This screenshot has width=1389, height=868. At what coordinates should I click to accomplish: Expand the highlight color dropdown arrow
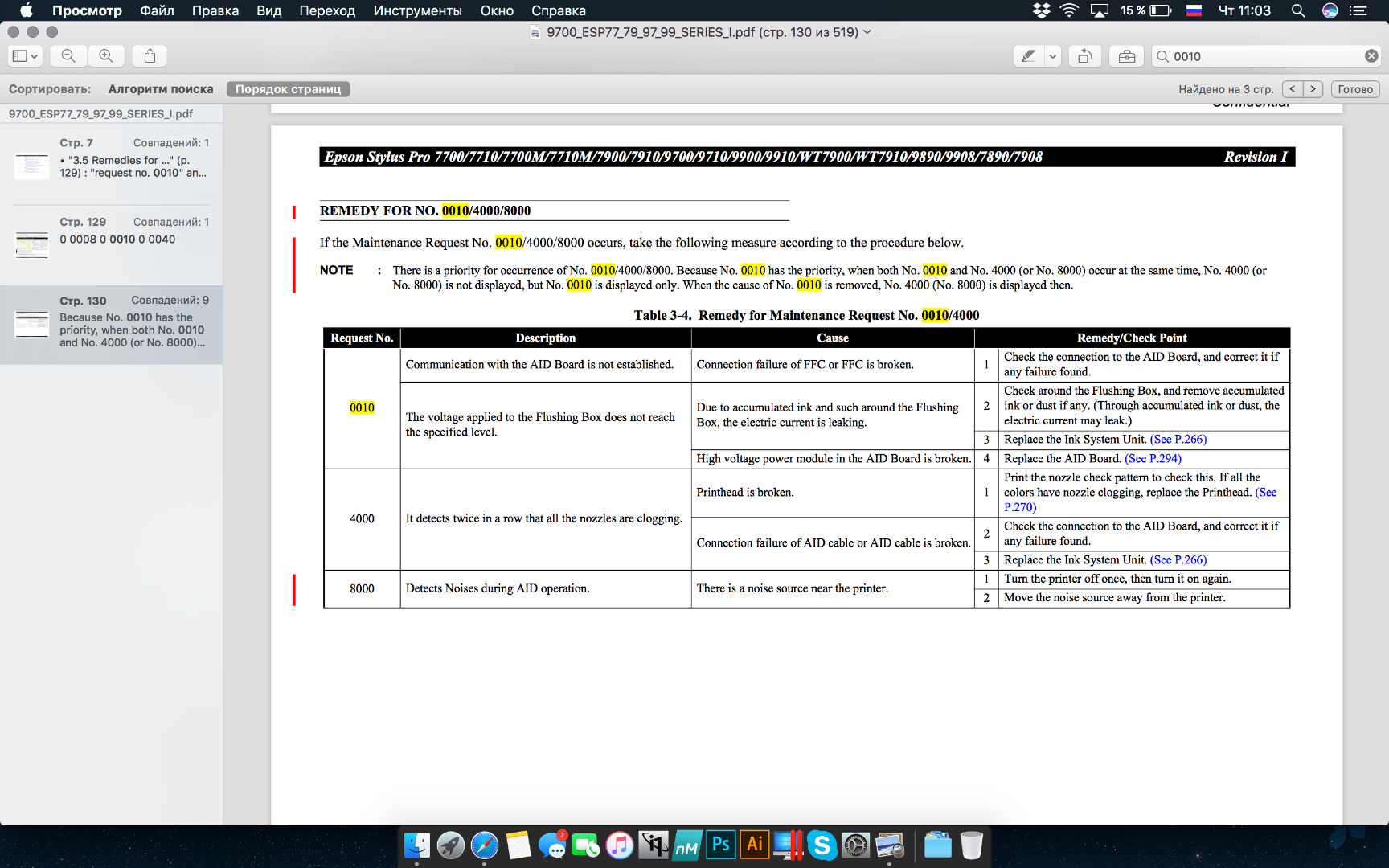(x=1053, y=56)
